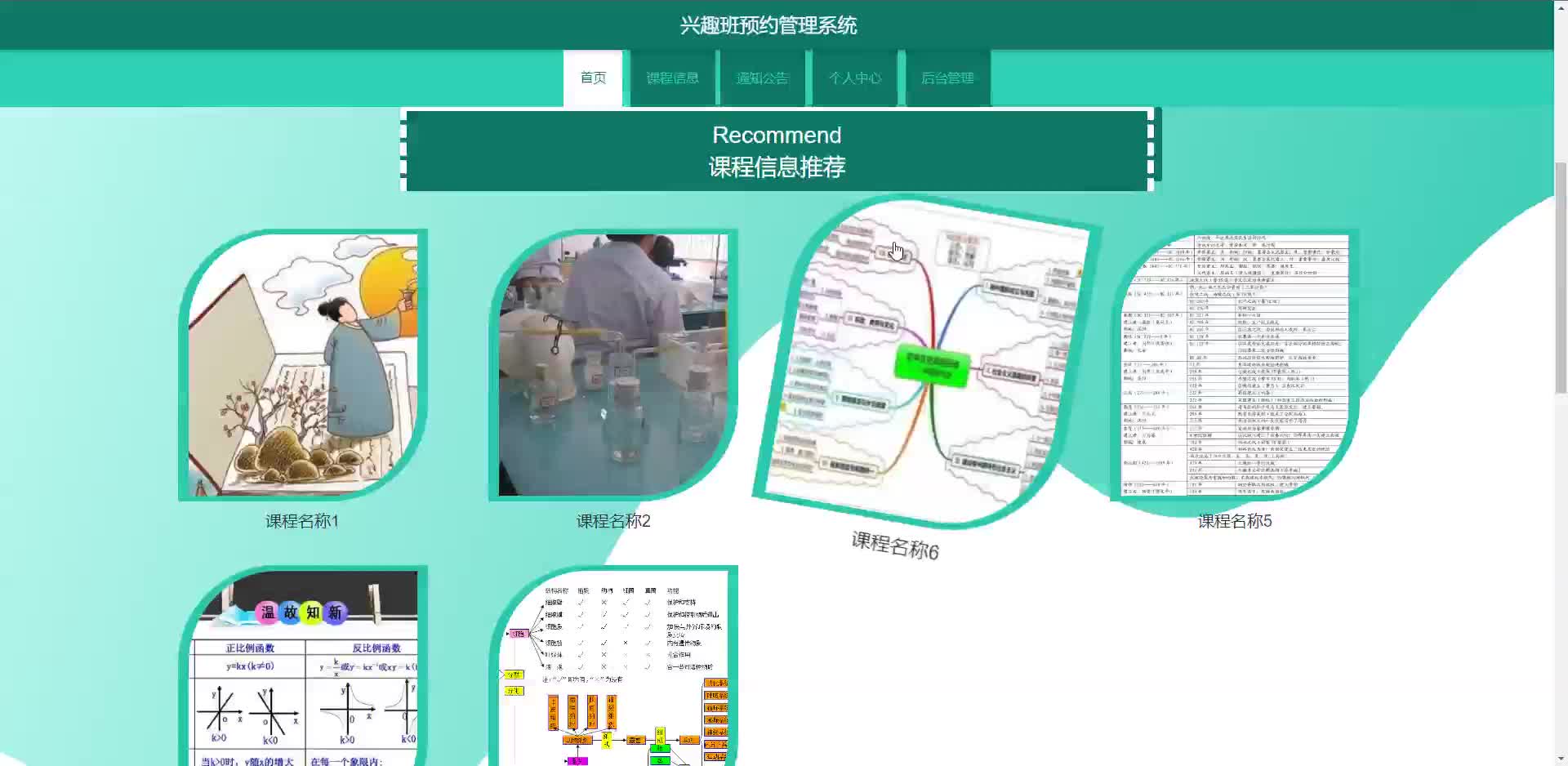
Task: Open the 课程名称1 cartoon course thumbnail
Action: click(303, 365)
